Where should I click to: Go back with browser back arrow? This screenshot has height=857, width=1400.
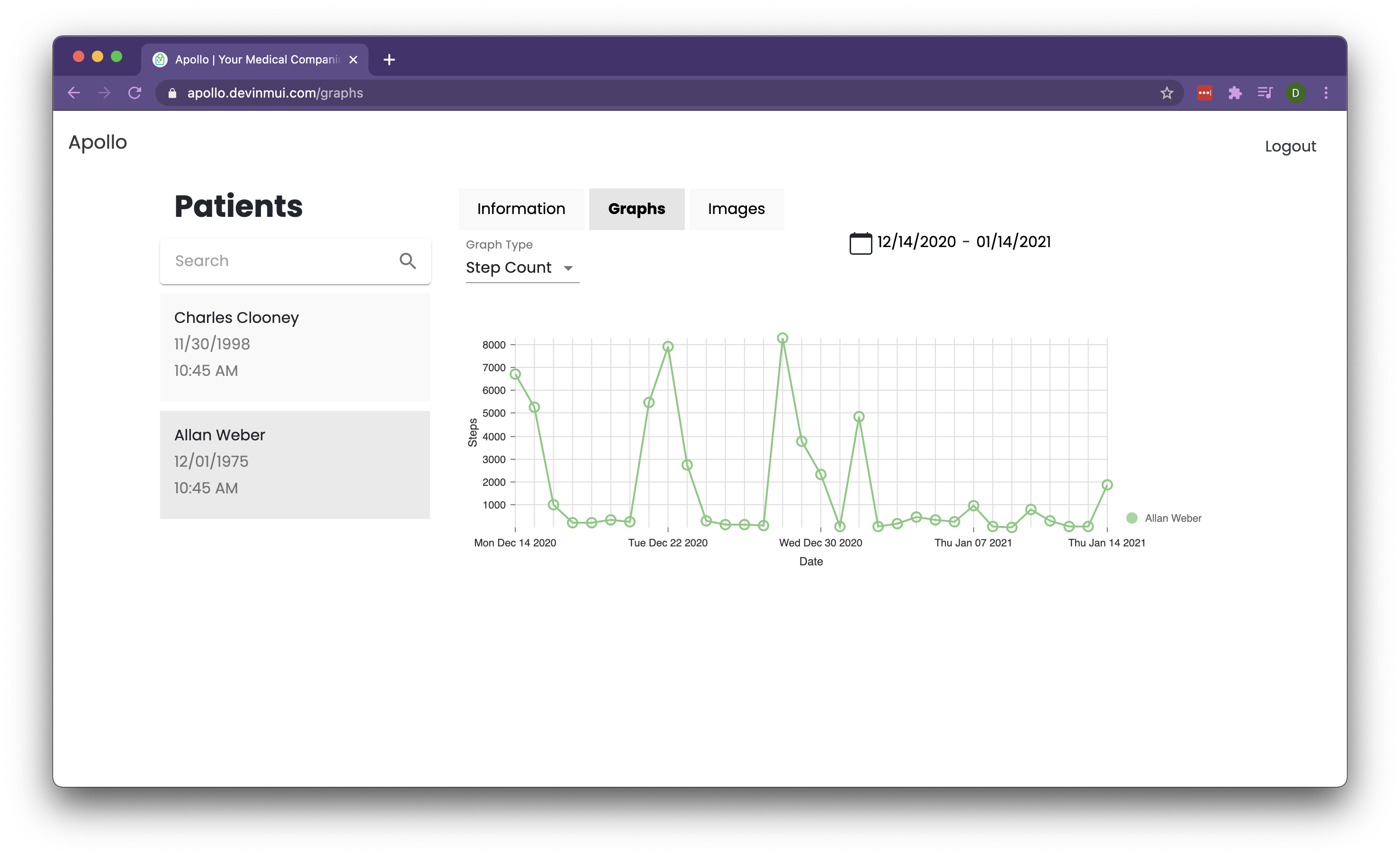coord(74,93)
